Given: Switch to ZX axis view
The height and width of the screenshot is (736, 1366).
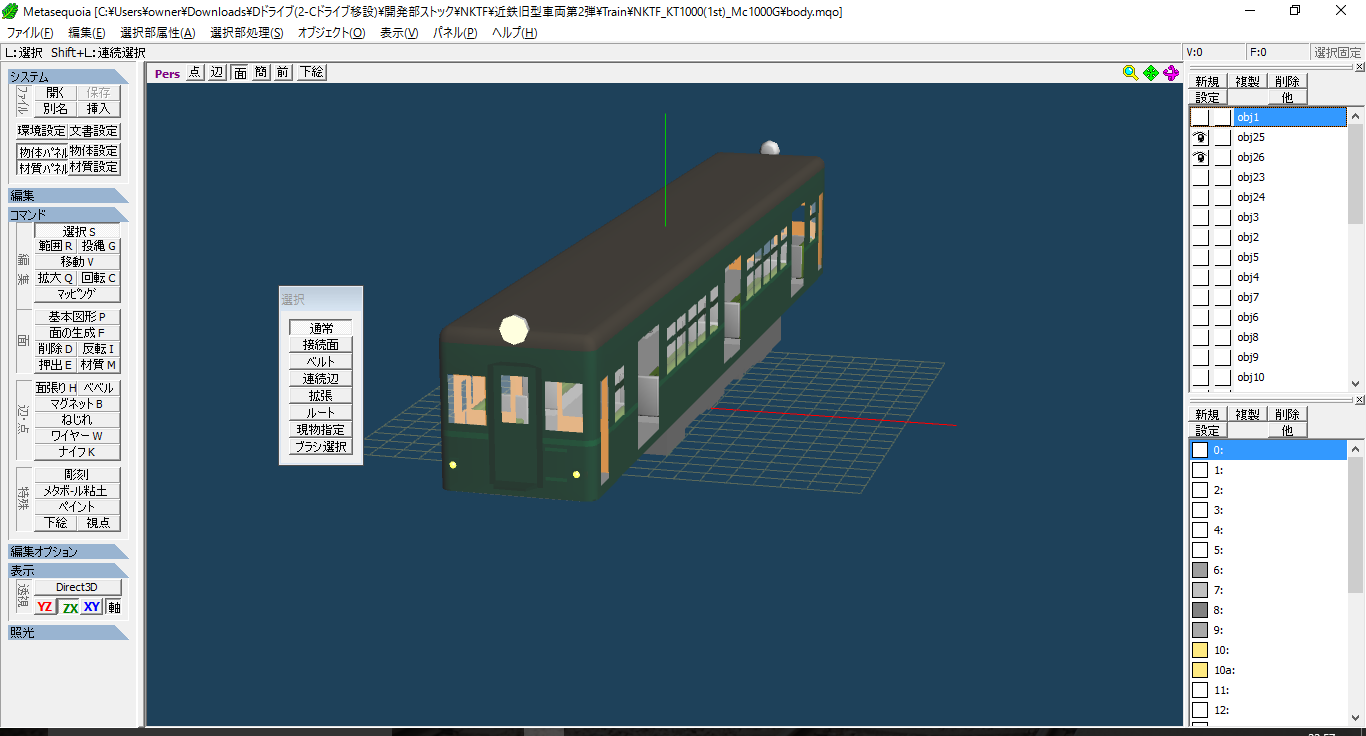Looking at the screenshot, I should pos(69,607).
